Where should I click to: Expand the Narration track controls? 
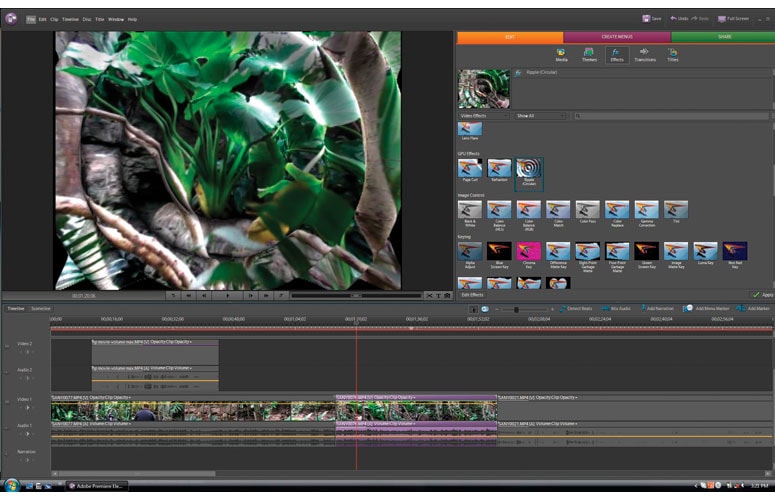click(27, 460)
